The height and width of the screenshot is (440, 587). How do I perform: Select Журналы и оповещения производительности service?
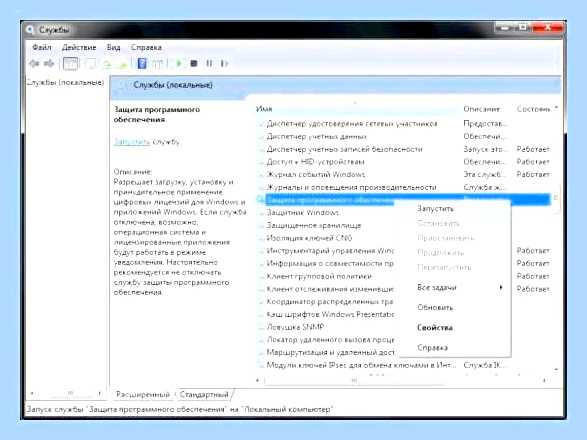(351, 187)
